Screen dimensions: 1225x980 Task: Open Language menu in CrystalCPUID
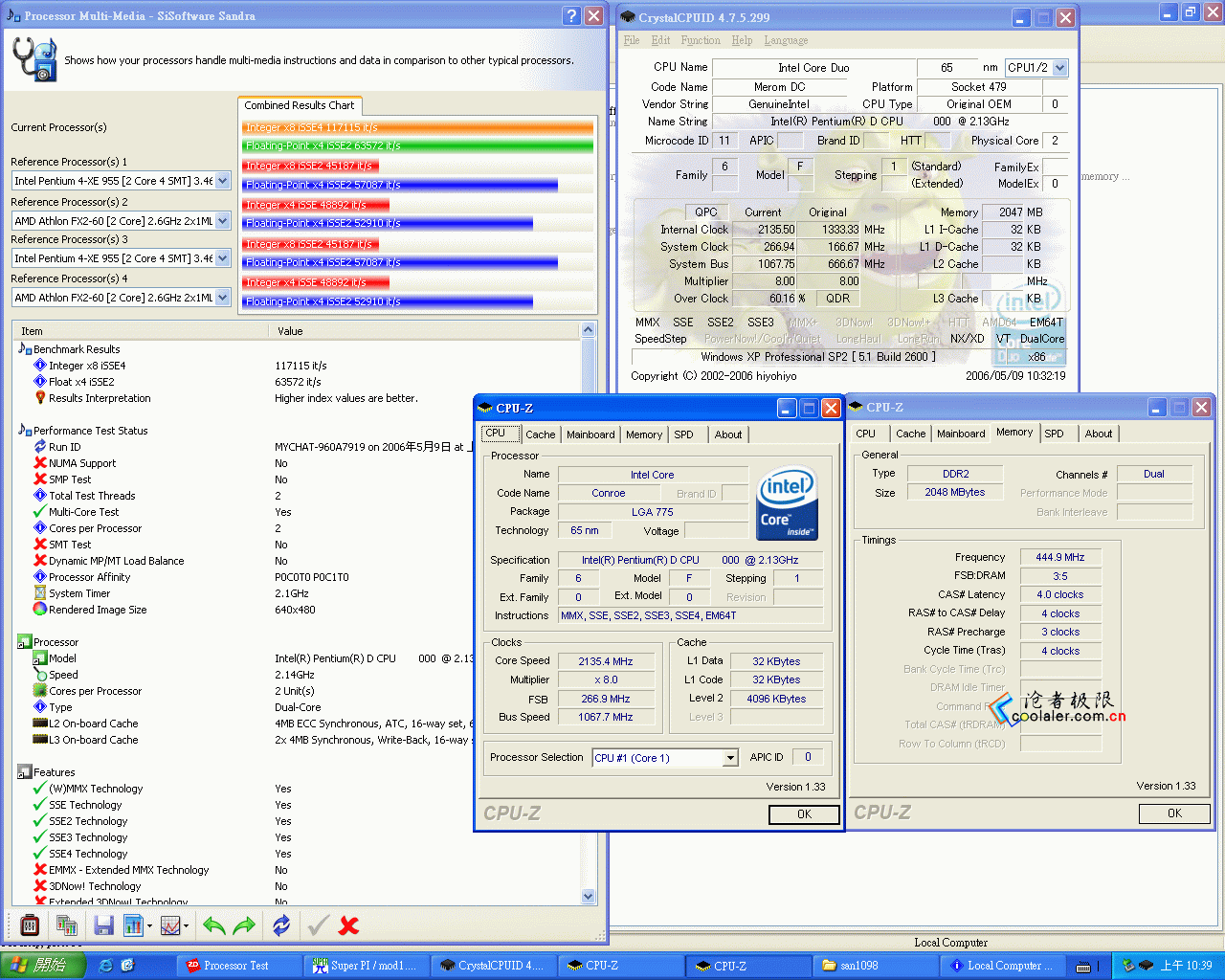(x=786, y=40)
